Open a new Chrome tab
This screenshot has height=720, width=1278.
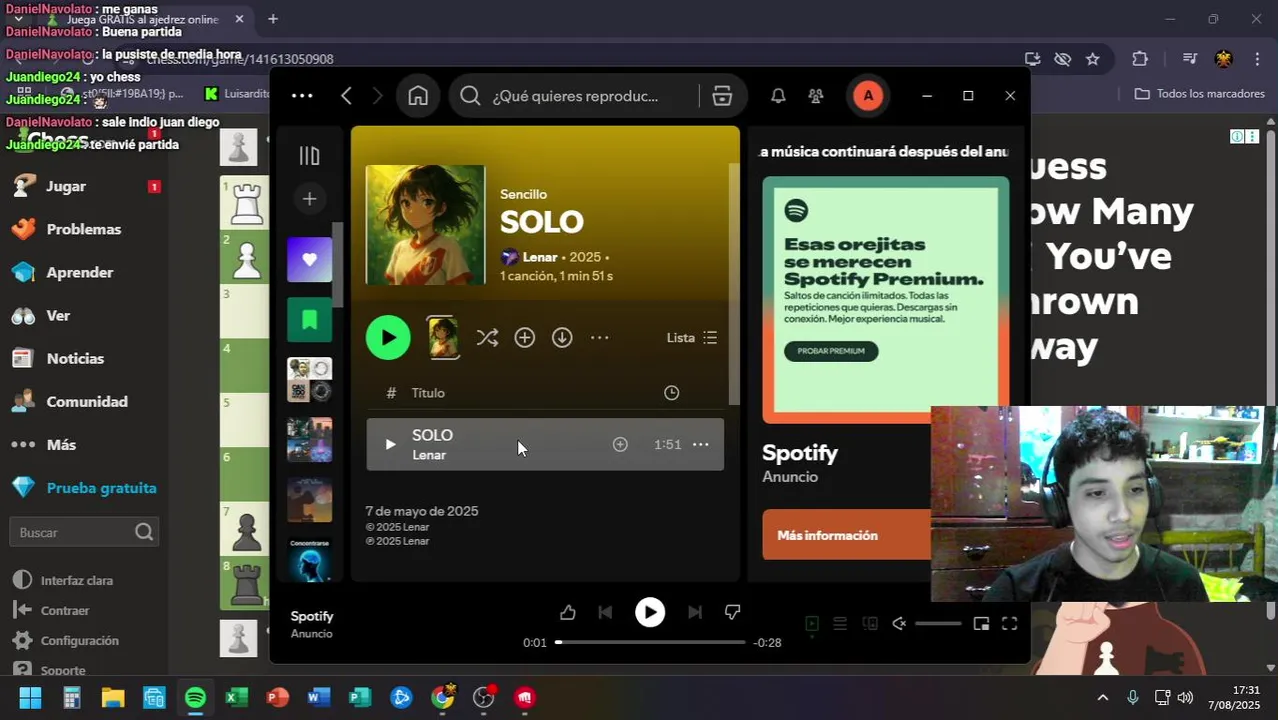click(273, 19)
